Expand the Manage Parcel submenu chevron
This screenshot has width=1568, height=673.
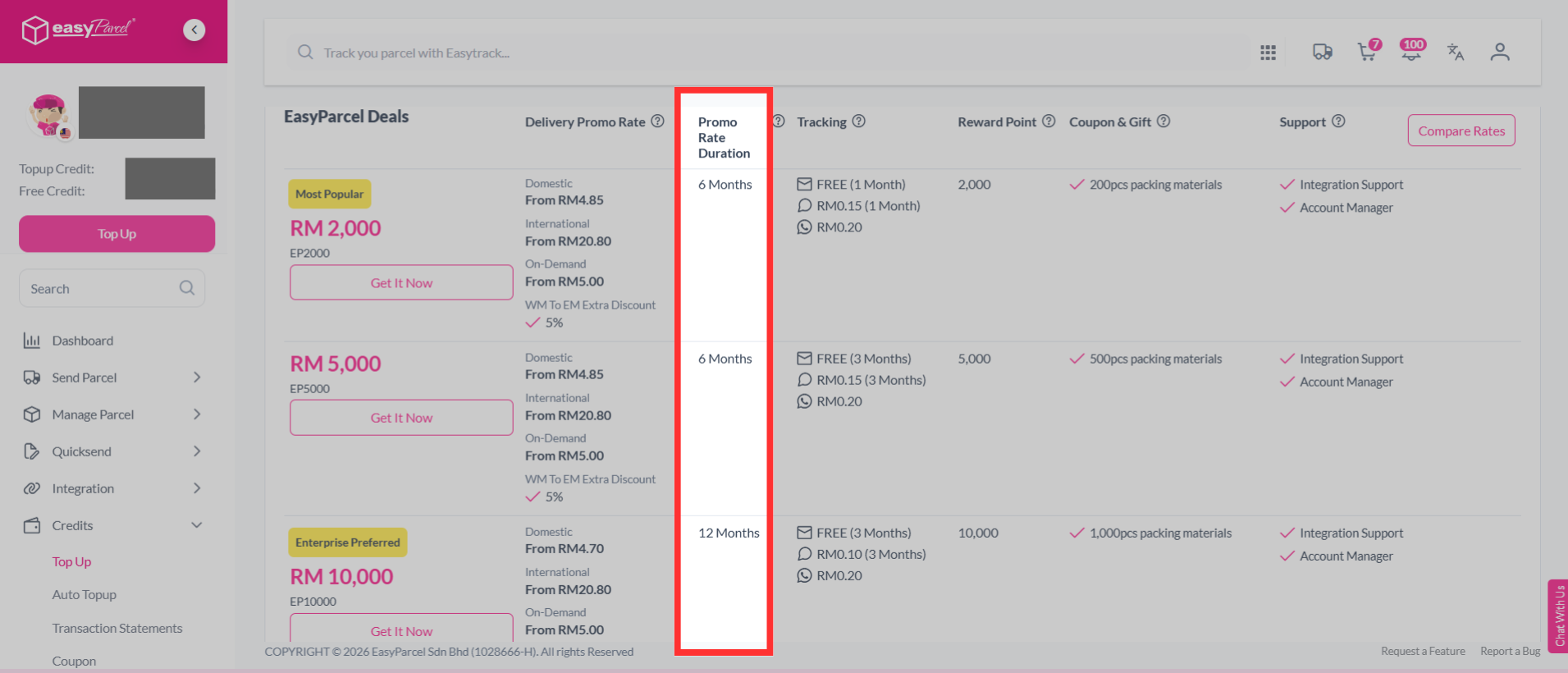coord(197,414)
